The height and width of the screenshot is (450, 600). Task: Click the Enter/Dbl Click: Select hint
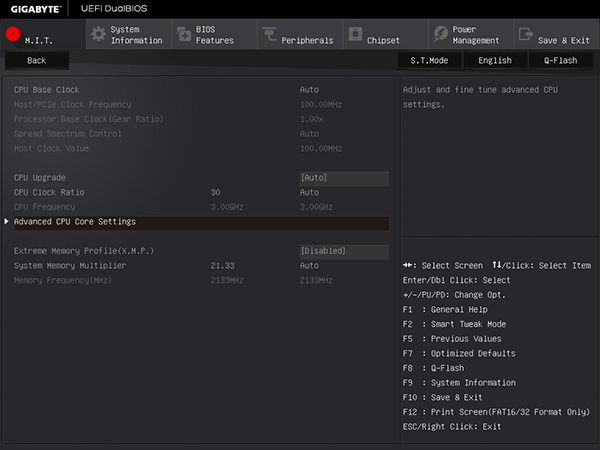pyautogui.click(x=457, y=280)
